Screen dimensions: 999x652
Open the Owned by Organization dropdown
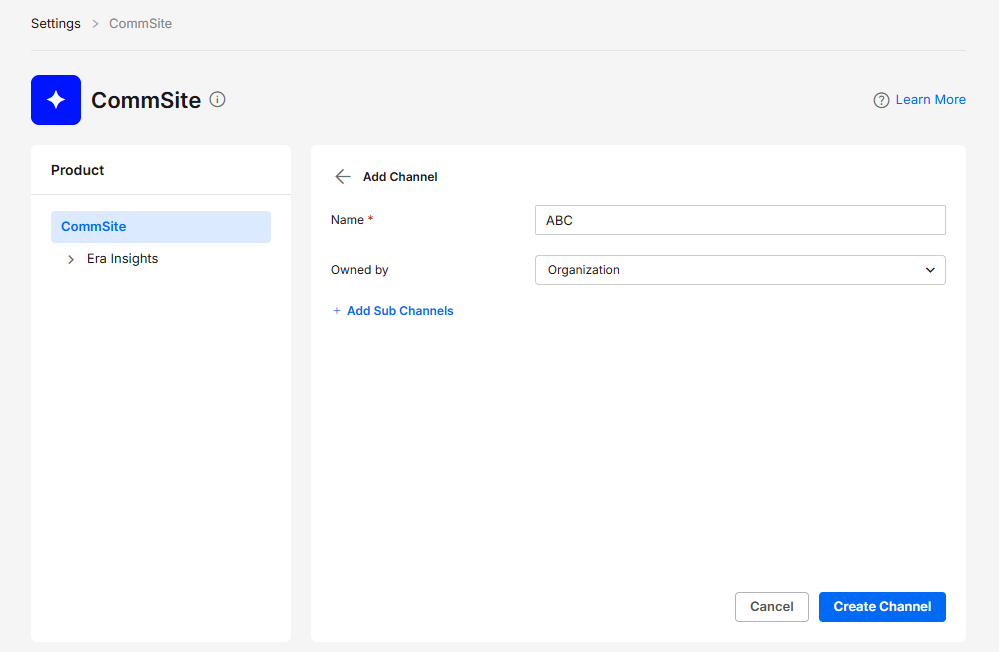point(740,270)
